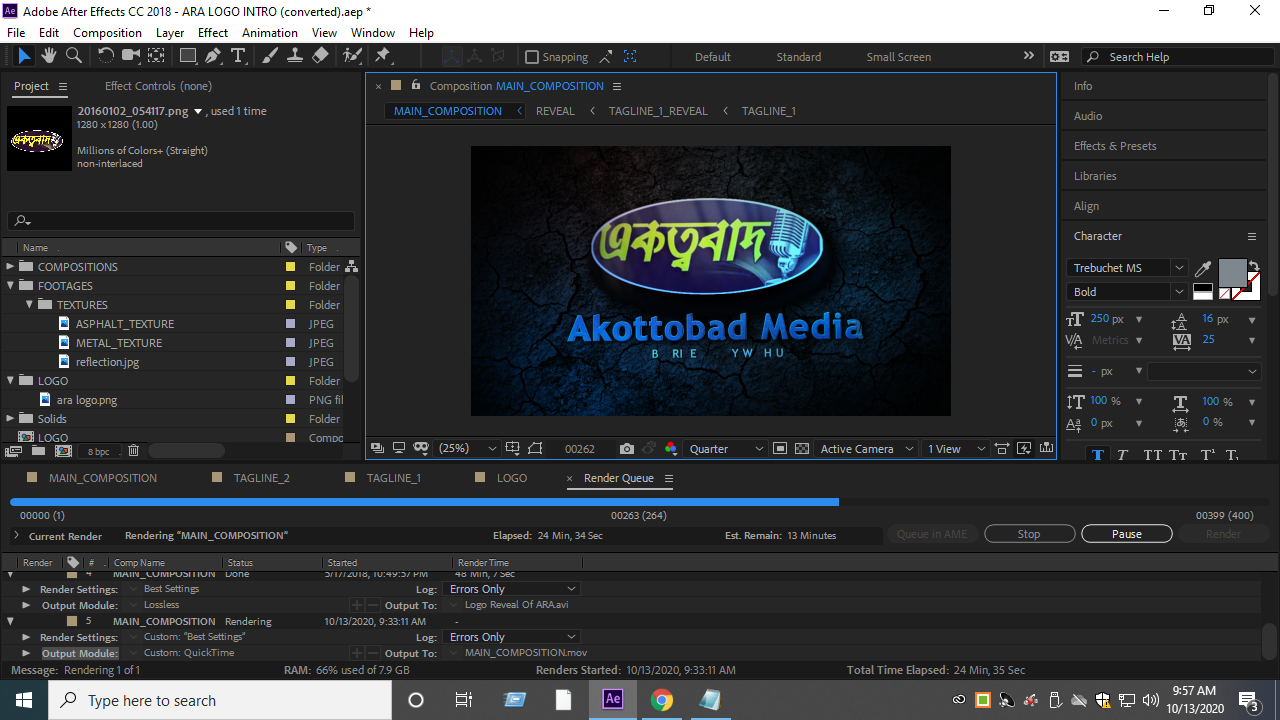Open the Composition Flowchart icon in viewer
The height and width of the screenshot is (720, 1280).
click(1046, 449)
